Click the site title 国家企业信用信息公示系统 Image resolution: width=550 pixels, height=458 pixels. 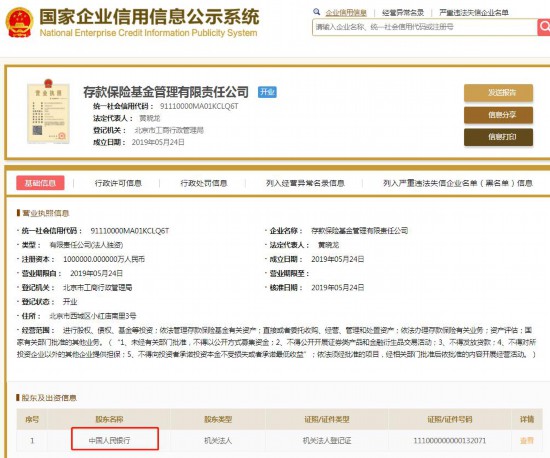(x=149, y=16)
